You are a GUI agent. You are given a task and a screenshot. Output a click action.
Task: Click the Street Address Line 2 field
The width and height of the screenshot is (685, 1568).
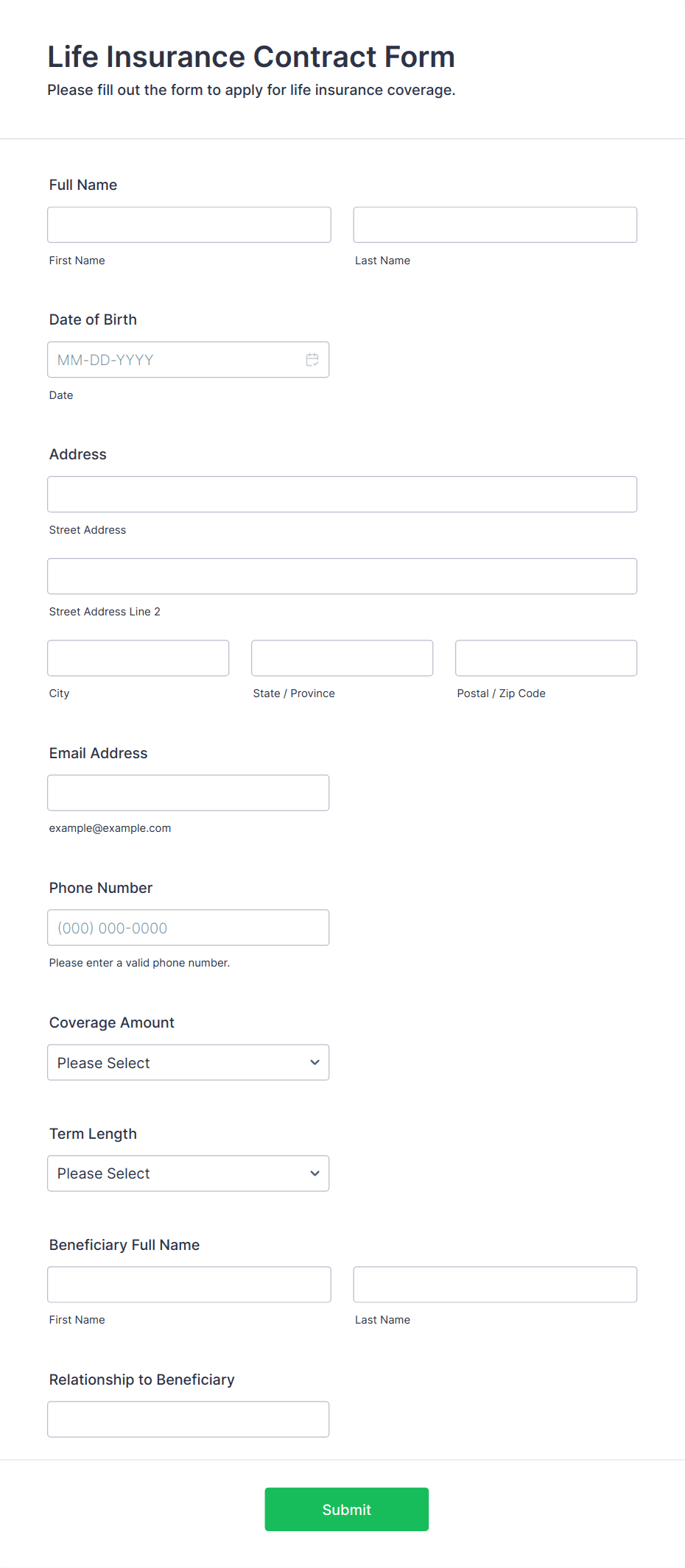click(342, 576)
